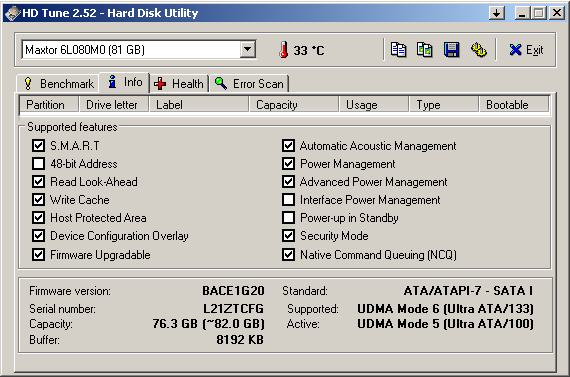570x377 pixels.
Task: Exit the HD Tune application
Action: 526,50
